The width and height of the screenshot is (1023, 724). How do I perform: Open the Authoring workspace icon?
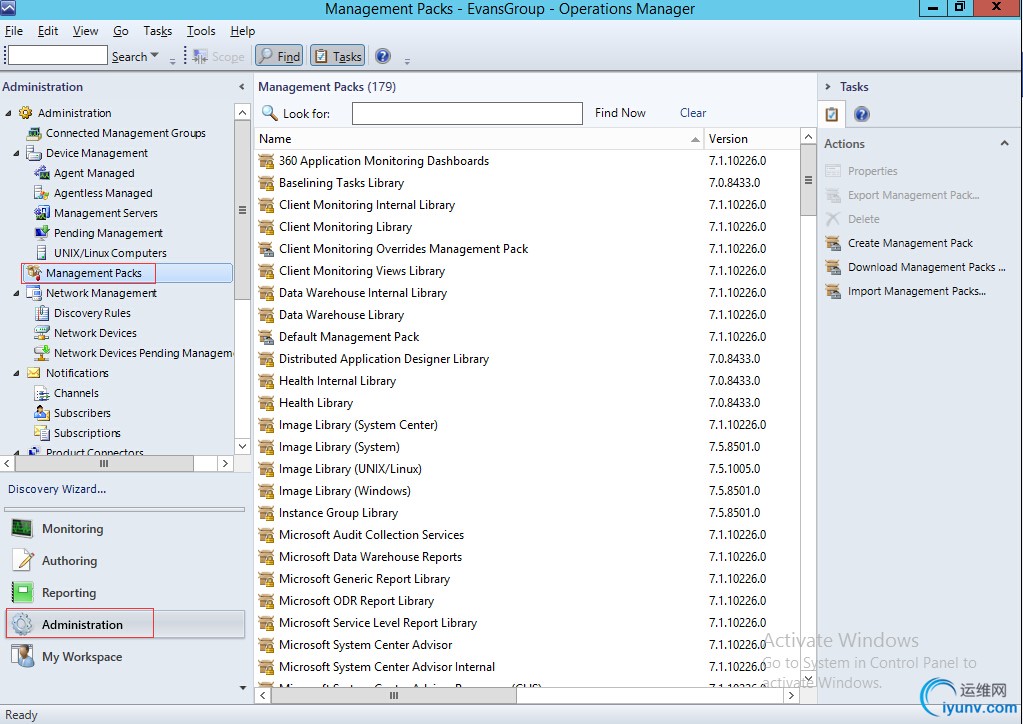(x=22, y=561)
